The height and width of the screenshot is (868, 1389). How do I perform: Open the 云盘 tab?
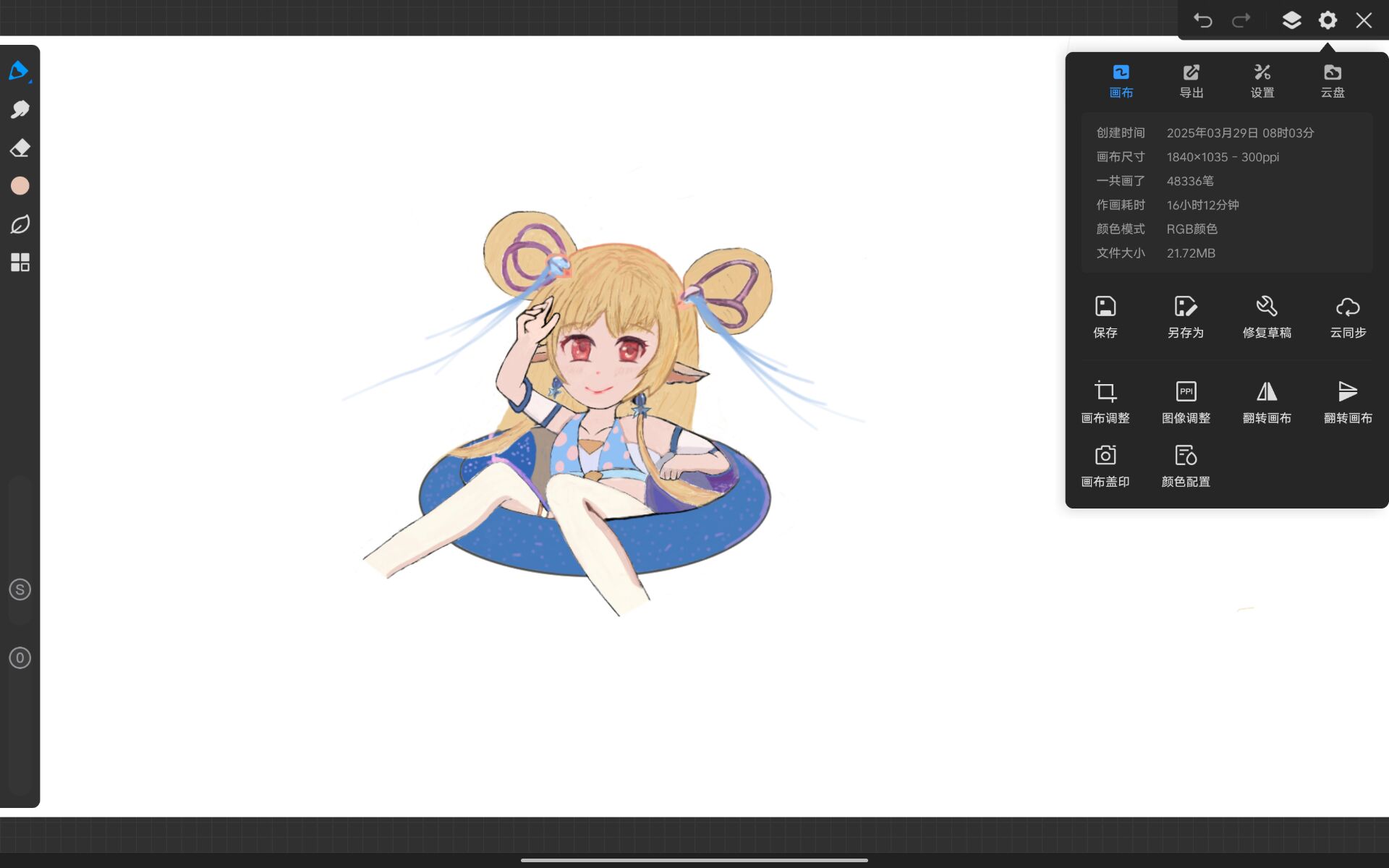pos(1332,80)
